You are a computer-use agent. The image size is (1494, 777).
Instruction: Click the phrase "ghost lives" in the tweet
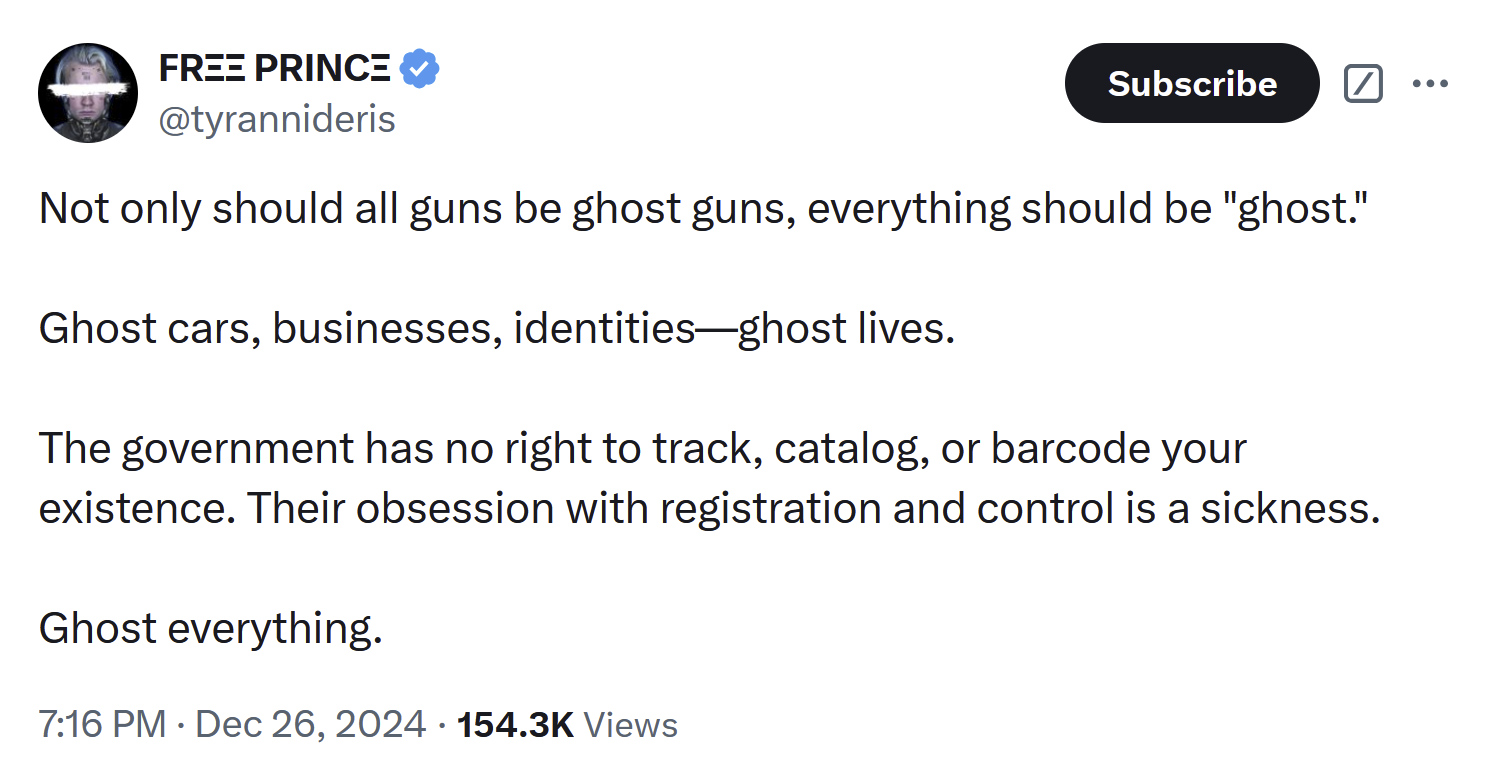point(843,328)
